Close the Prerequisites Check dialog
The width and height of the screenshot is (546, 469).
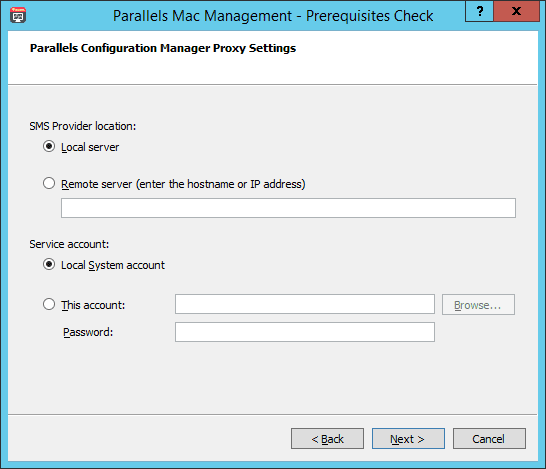coord(516,11)
